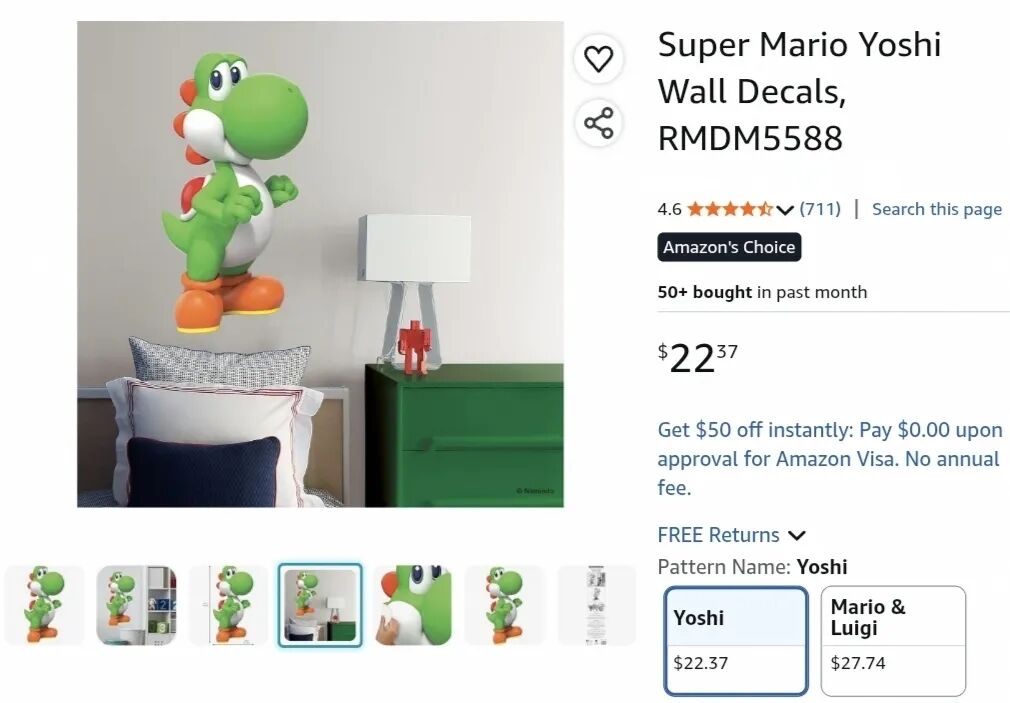The width and height of the screenshot is (1010, 703).
Task: View first Yoshi decal thumbnail
Action: click(x=44, y=604)
